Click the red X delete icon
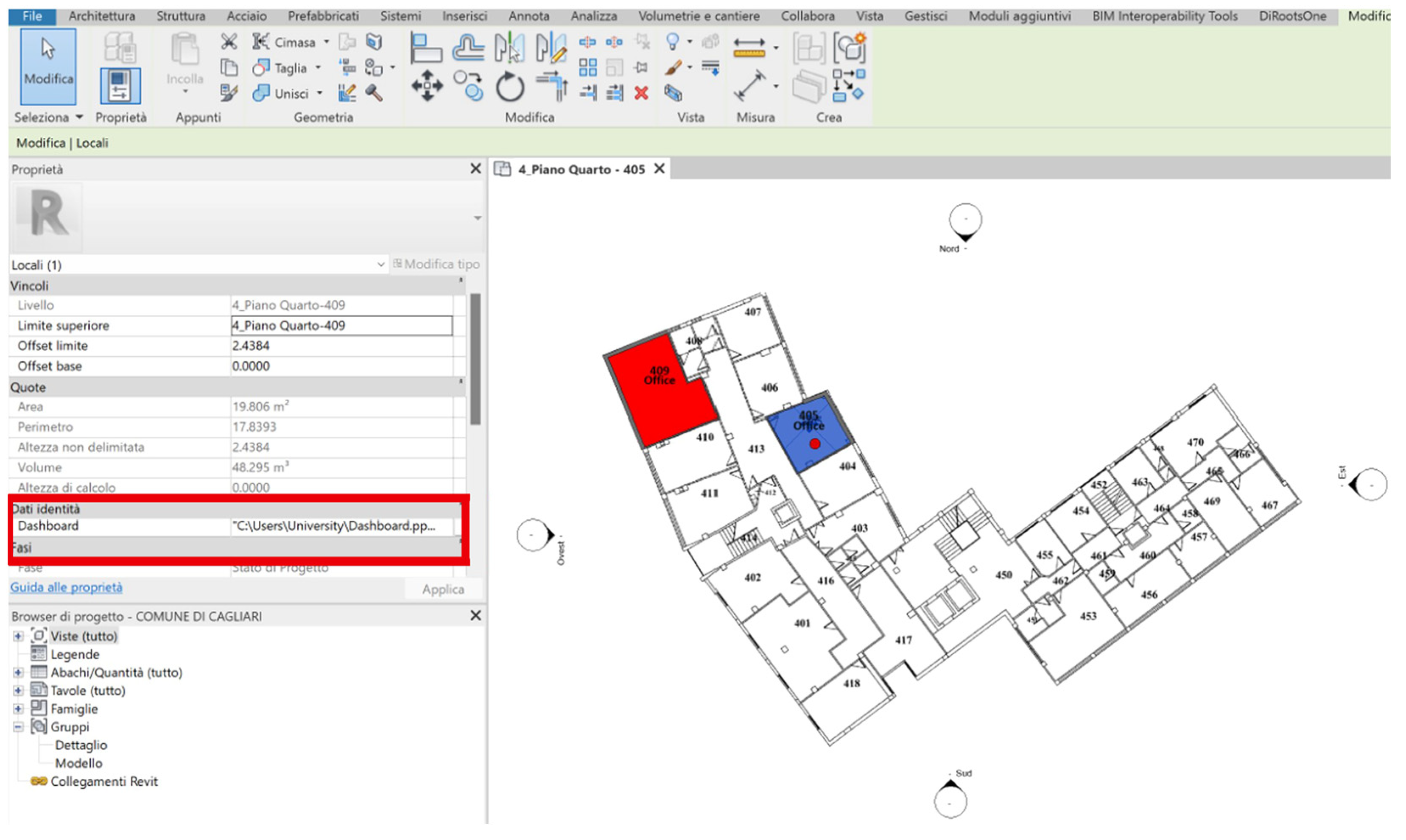This screenshot has height=840, width=1406. coord(641,93)
